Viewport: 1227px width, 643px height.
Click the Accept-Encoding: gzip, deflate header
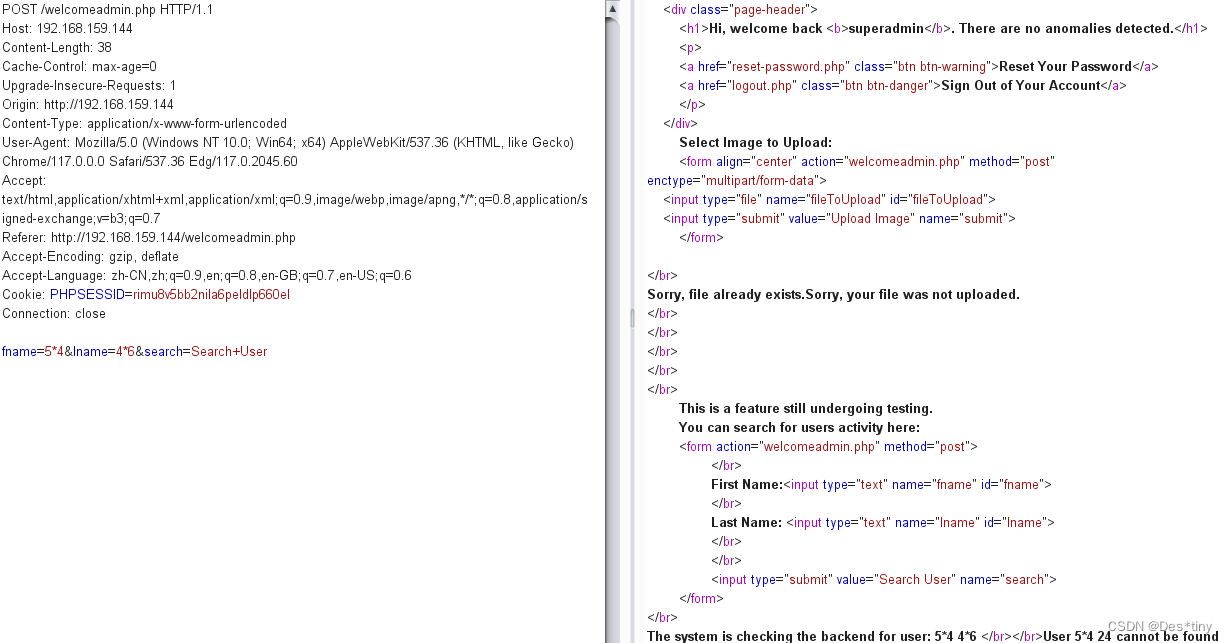click(x=90, y=257)
